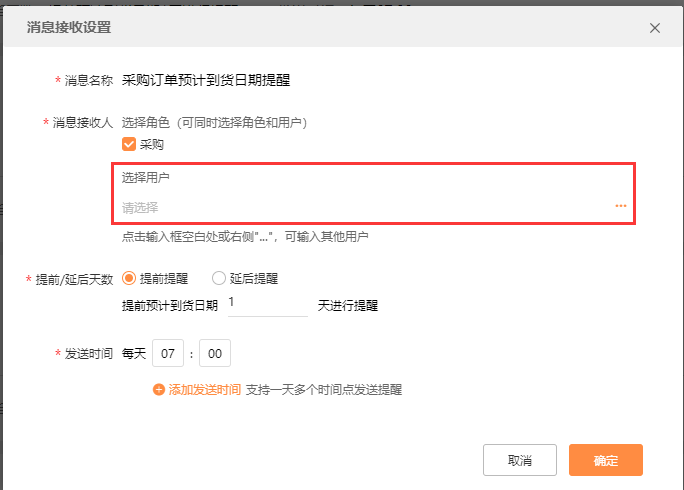The image size is (684, 490).
Task: Click the 采购 role label text
Action: [152, 144]
